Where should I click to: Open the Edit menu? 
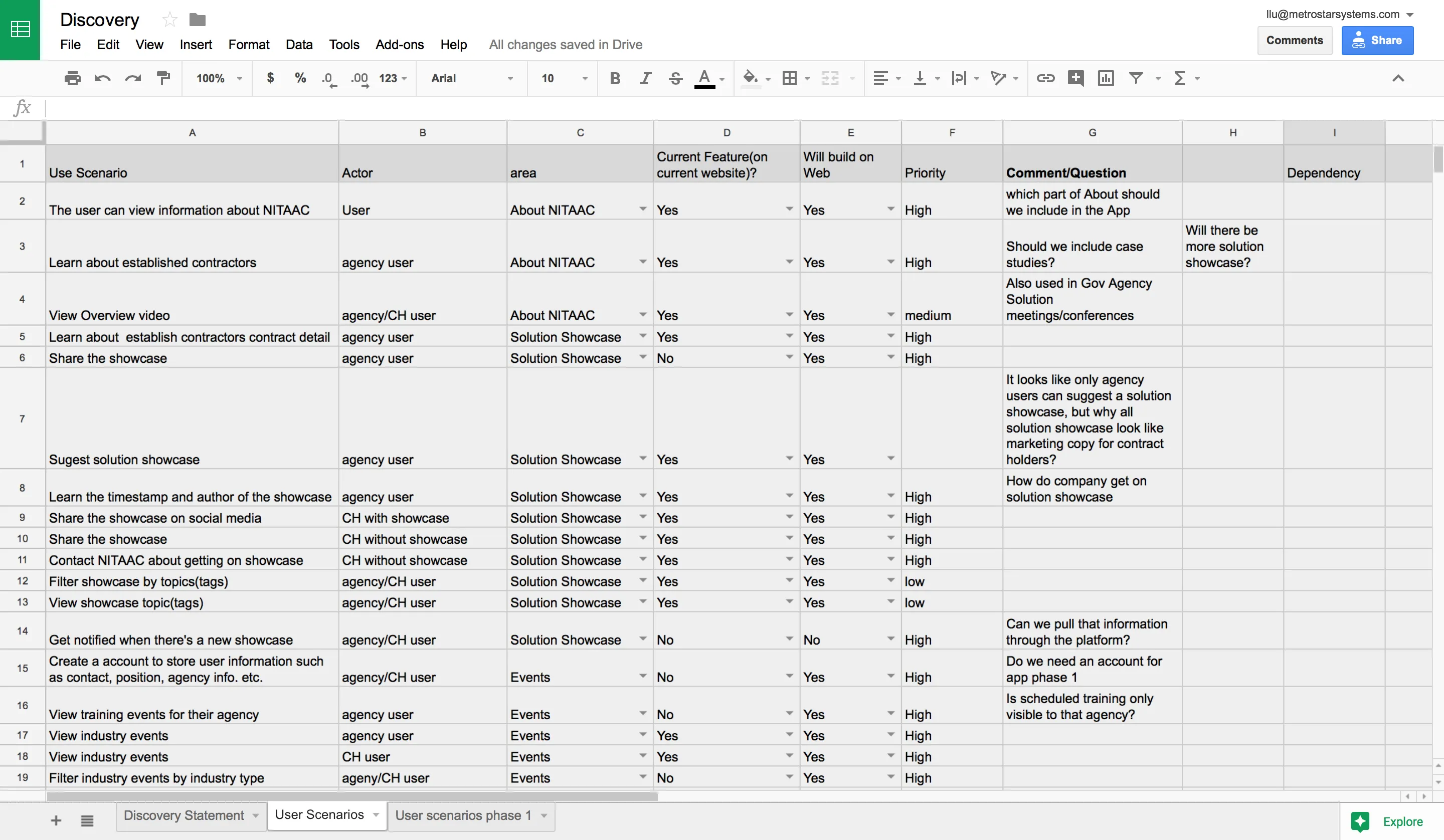tap(108, 45)
